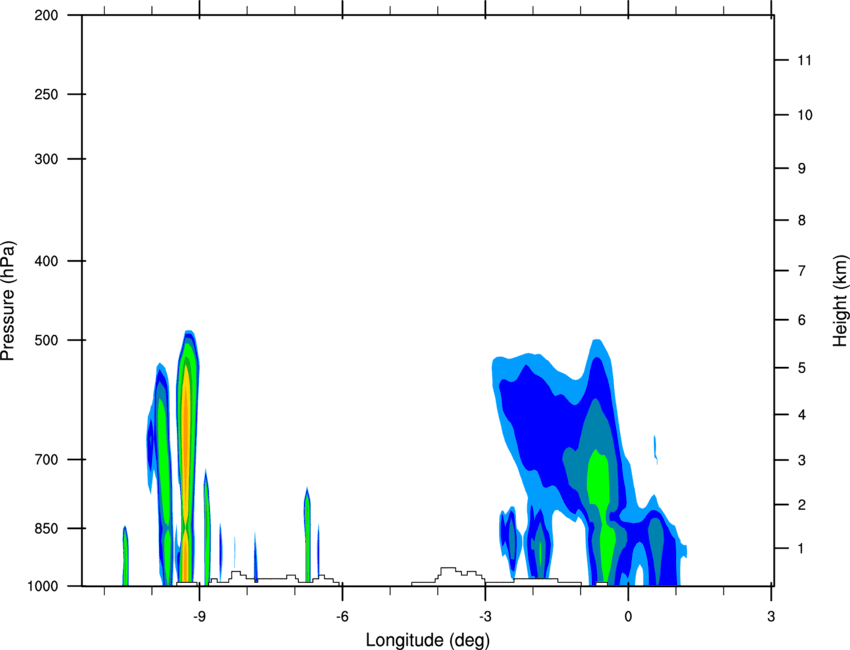
Task: Click the 1 km height tick label
Action: (x=801, y=549)
